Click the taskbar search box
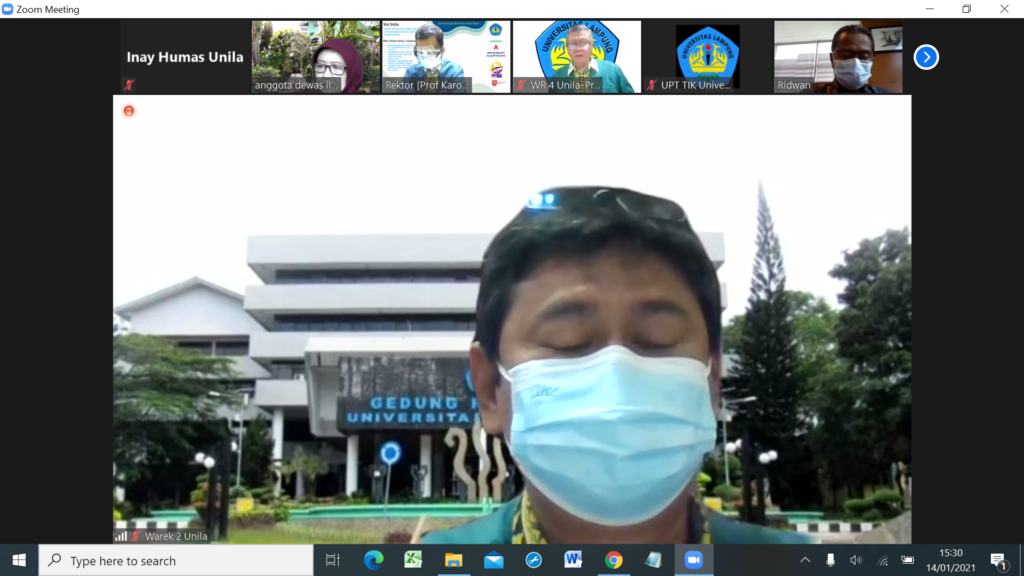1024x576 pixels. [176, 560]
